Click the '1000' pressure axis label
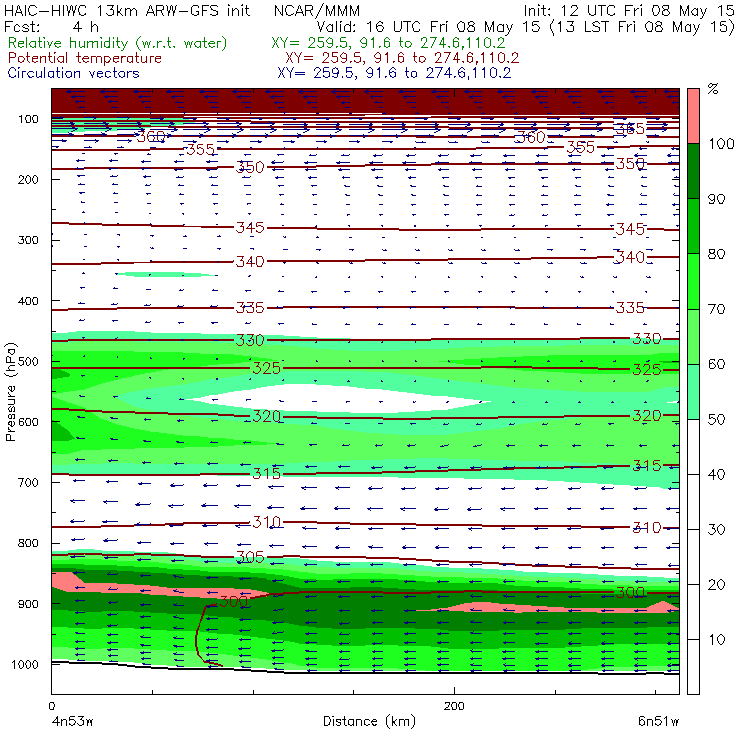740x740 pixels. [25, 664]
